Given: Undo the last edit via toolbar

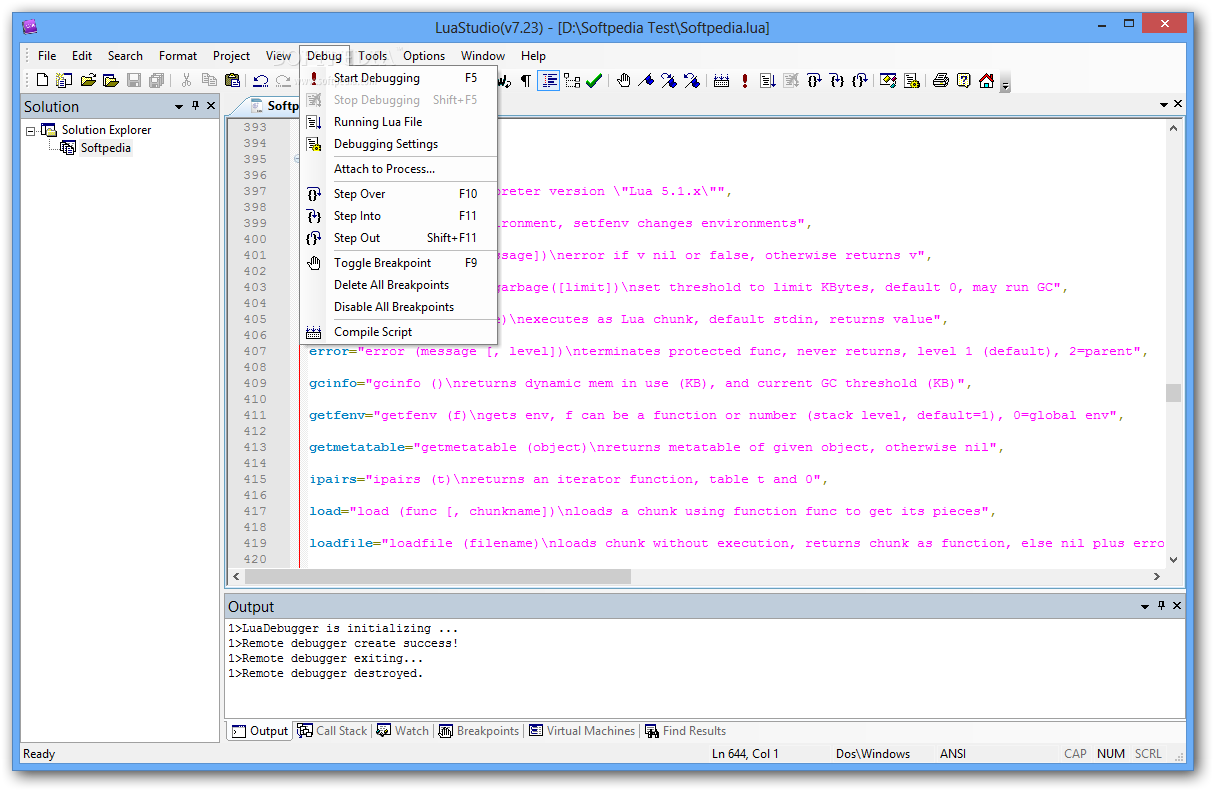Looking at the screenshot, I should (x=260, y=80).
